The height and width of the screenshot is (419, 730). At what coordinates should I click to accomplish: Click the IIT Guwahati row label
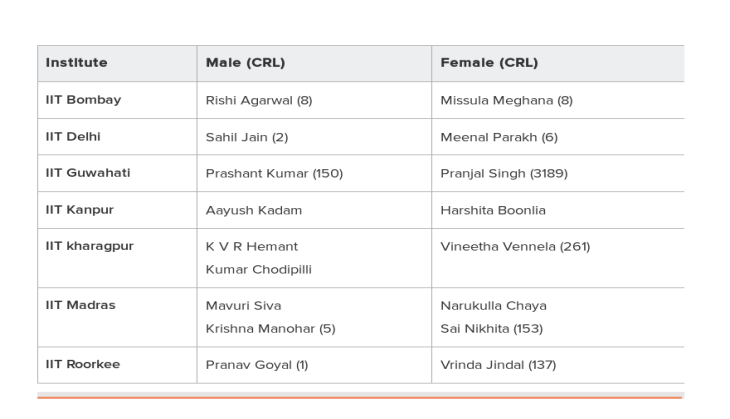pos(88,173)
